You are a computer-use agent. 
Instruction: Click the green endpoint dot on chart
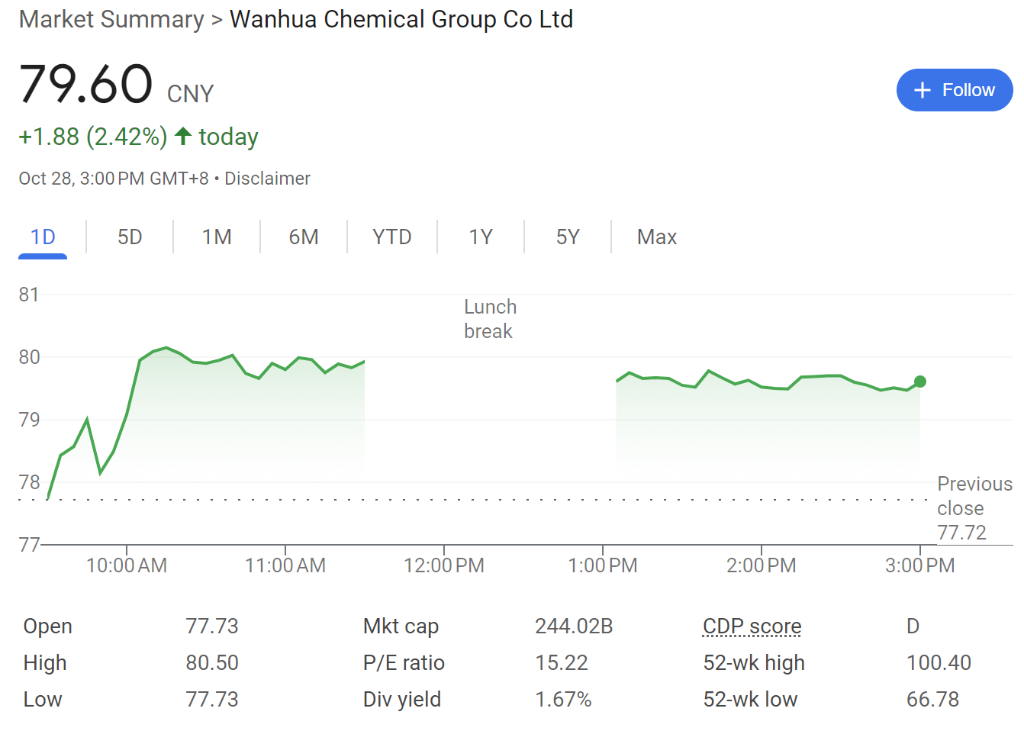pos(920,381)
